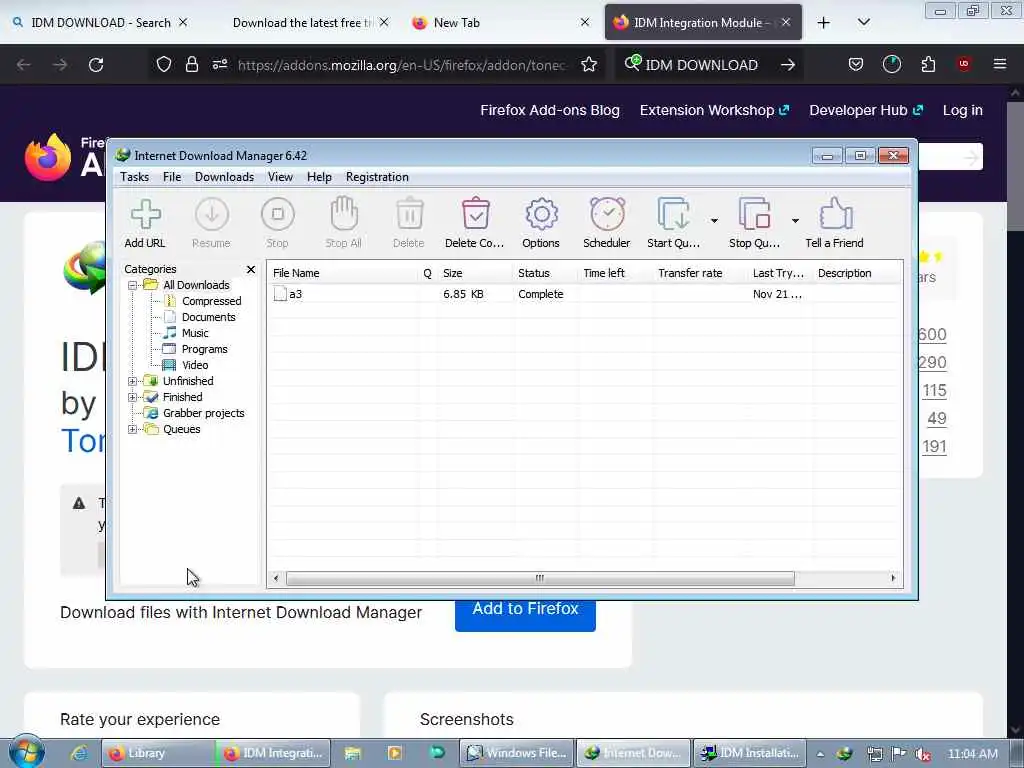Click the tracking protection shield icon
This screenshot has height=768, width=1024.
[164, 65]
